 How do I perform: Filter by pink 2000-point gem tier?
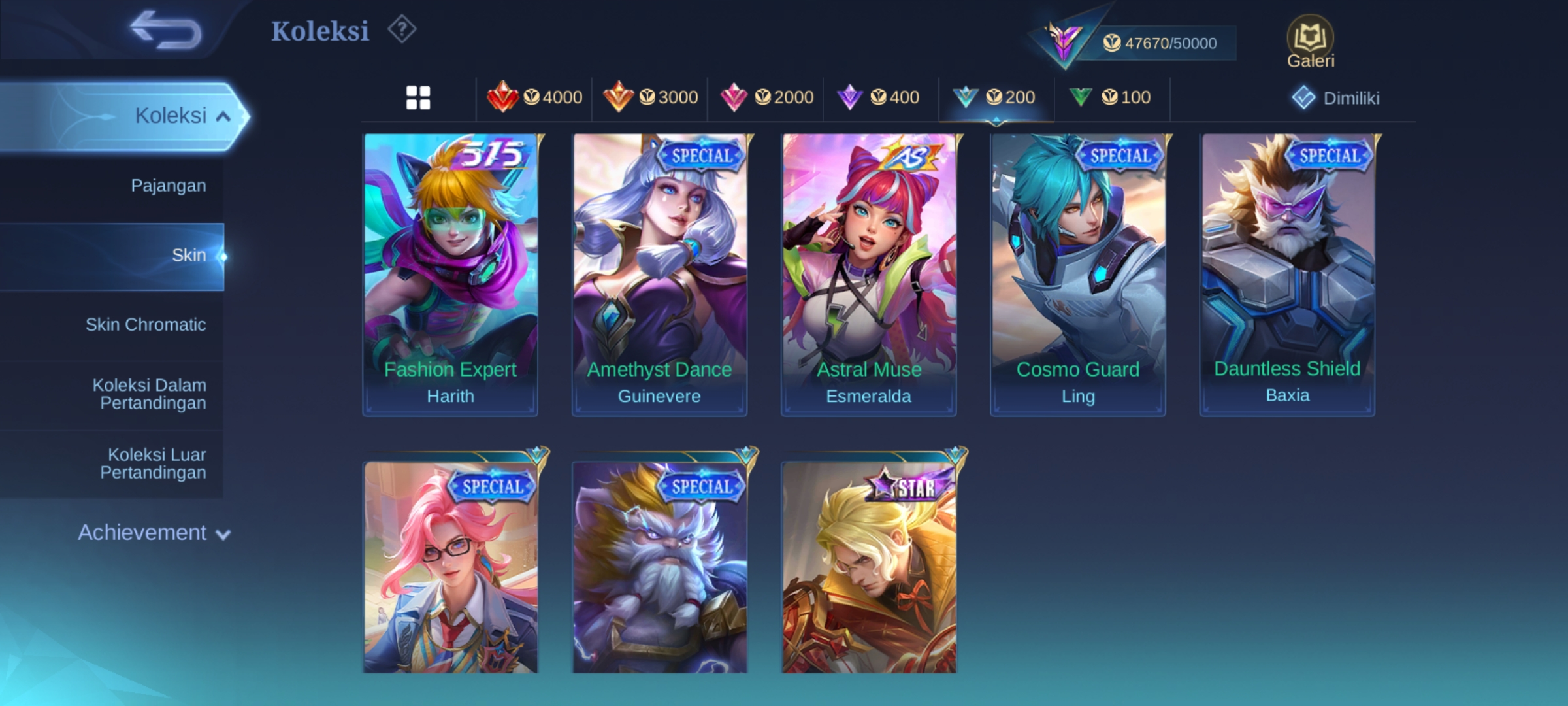(766, 97)
